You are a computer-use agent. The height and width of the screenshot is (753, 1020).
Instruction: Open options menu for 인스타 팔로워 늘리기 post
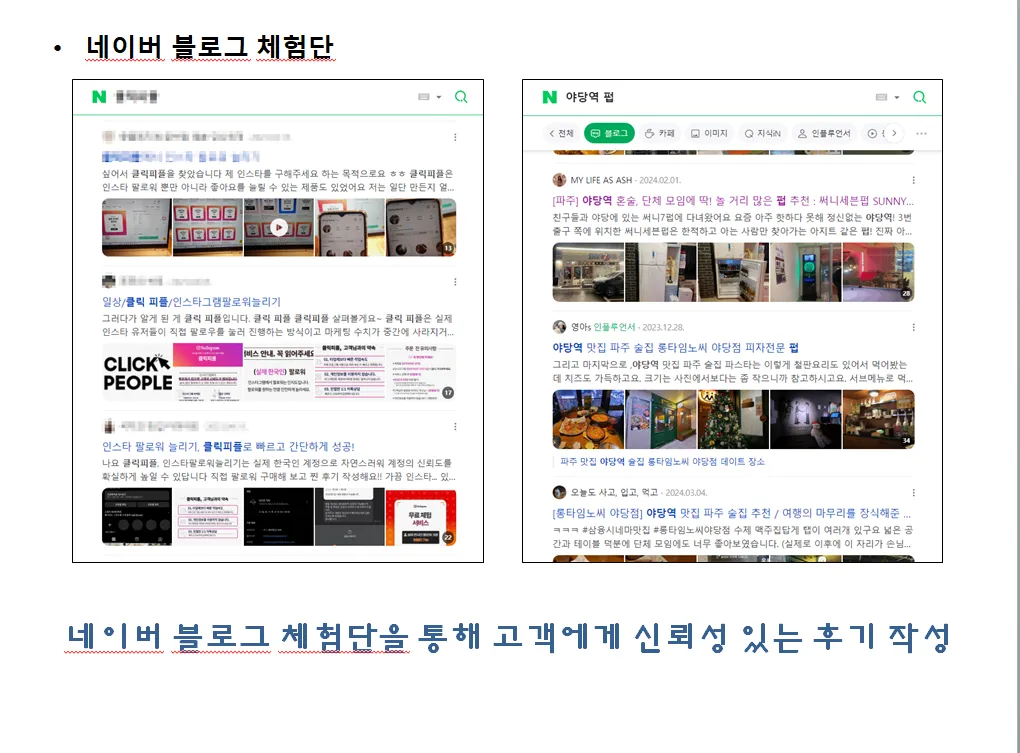(x=455, y=427)
